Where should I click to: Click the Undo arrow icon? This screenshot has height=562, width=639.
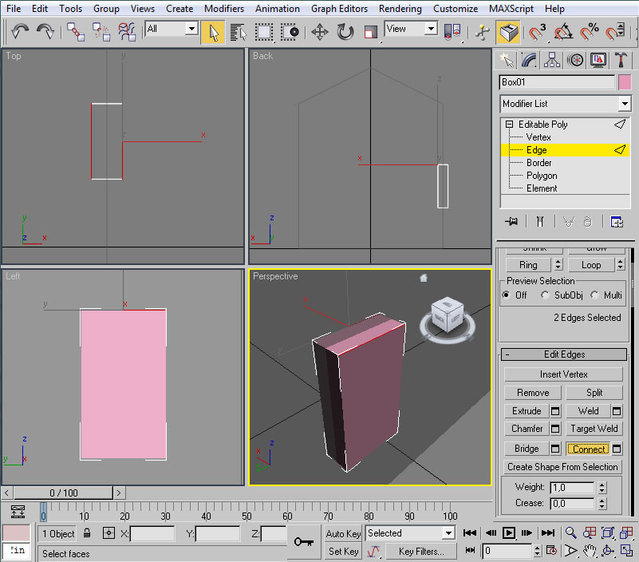pyautogui.click(x=20, y=31)
